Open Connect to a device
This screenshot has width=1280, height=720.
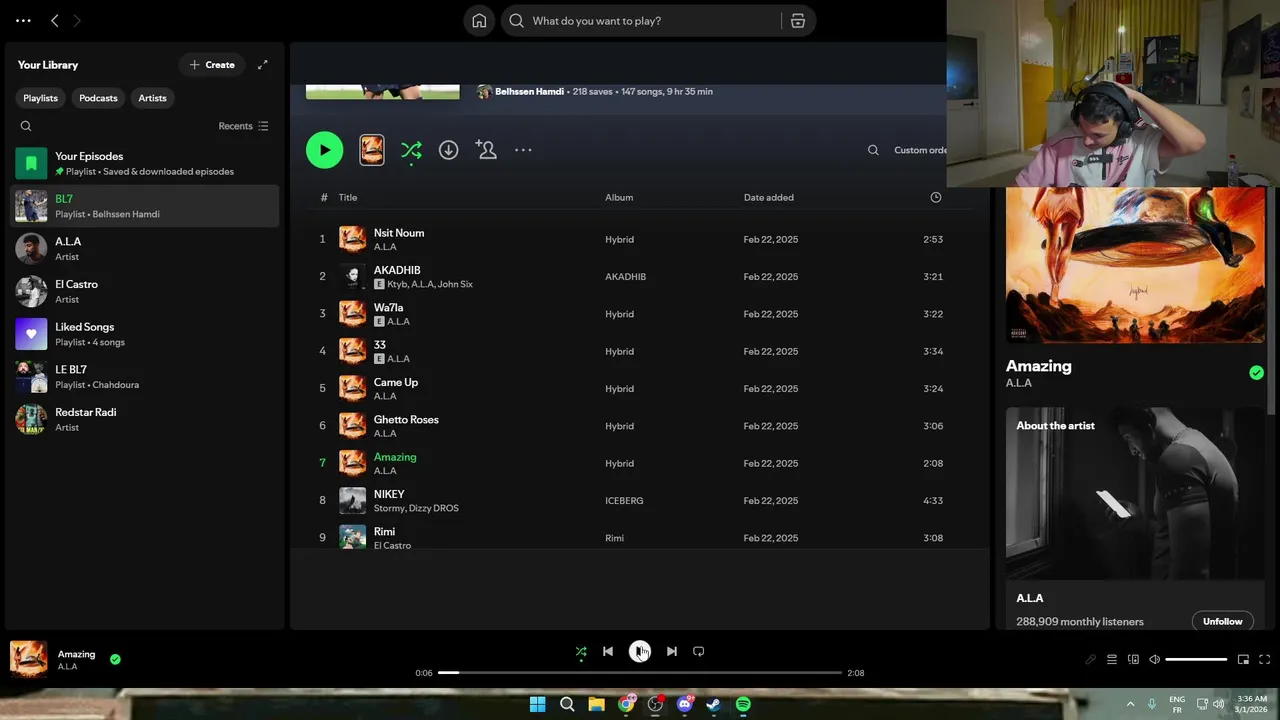tap(1133, 659)
